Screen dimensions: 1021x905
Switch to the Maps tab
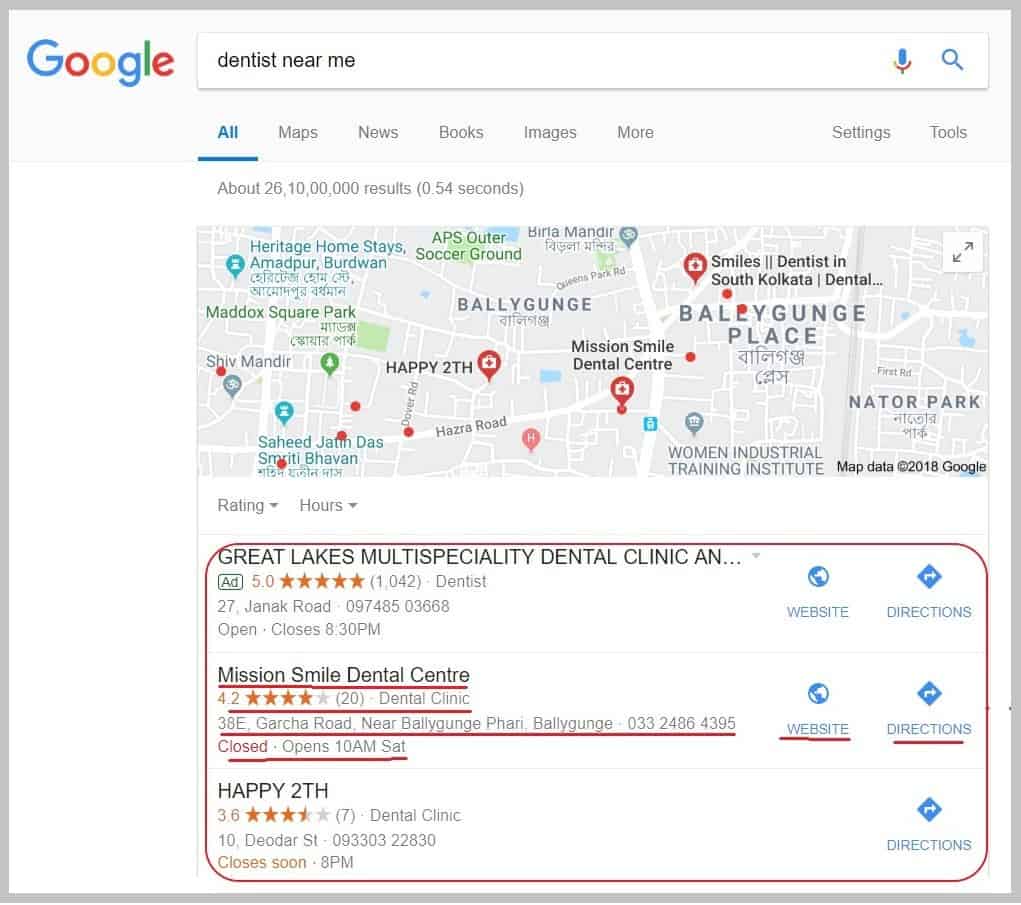pyautogui.click(x=298, y=132)
